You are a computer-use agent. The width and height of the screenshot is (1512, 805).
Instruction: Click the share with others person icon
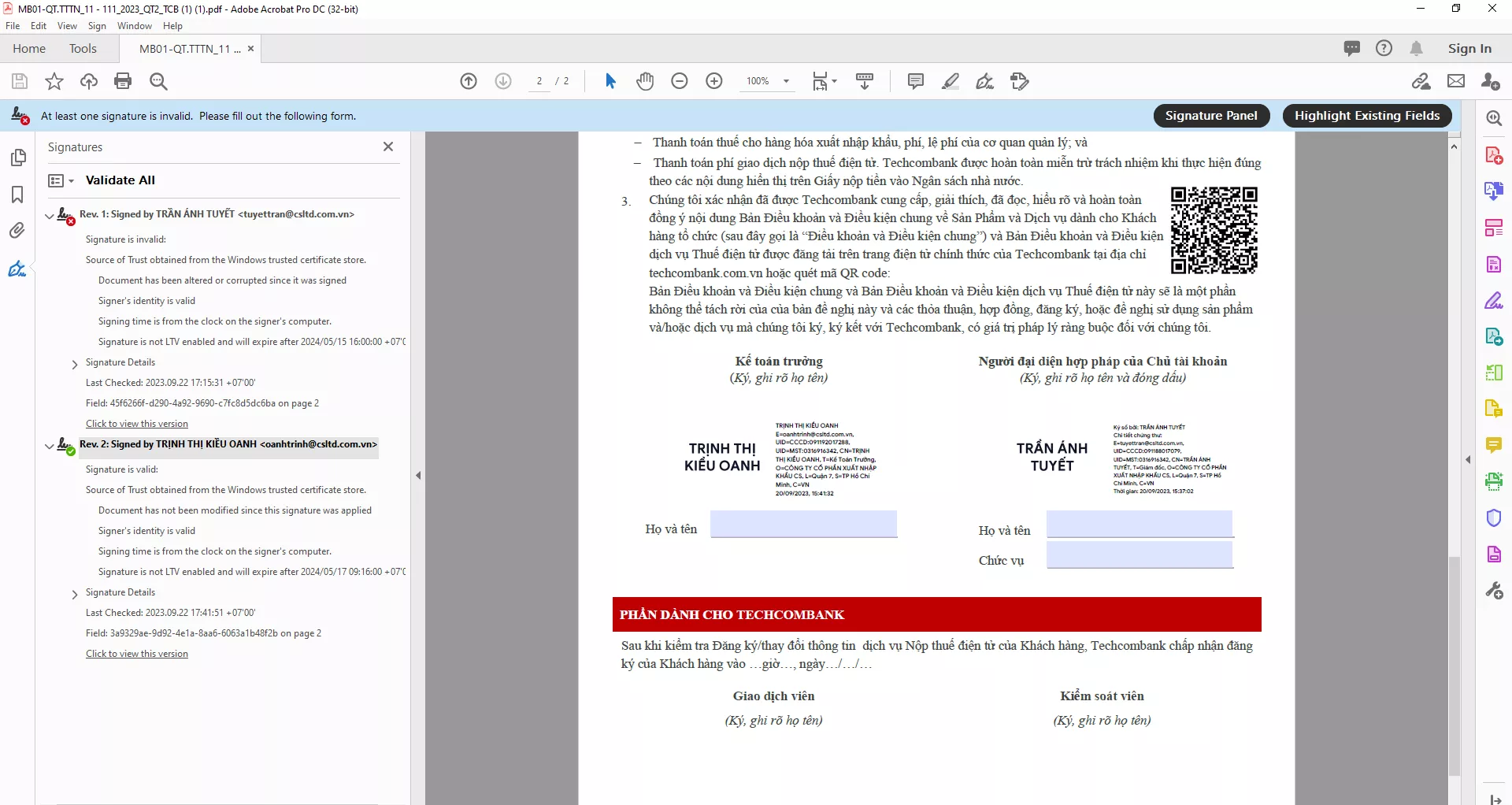pos(1490,81)
